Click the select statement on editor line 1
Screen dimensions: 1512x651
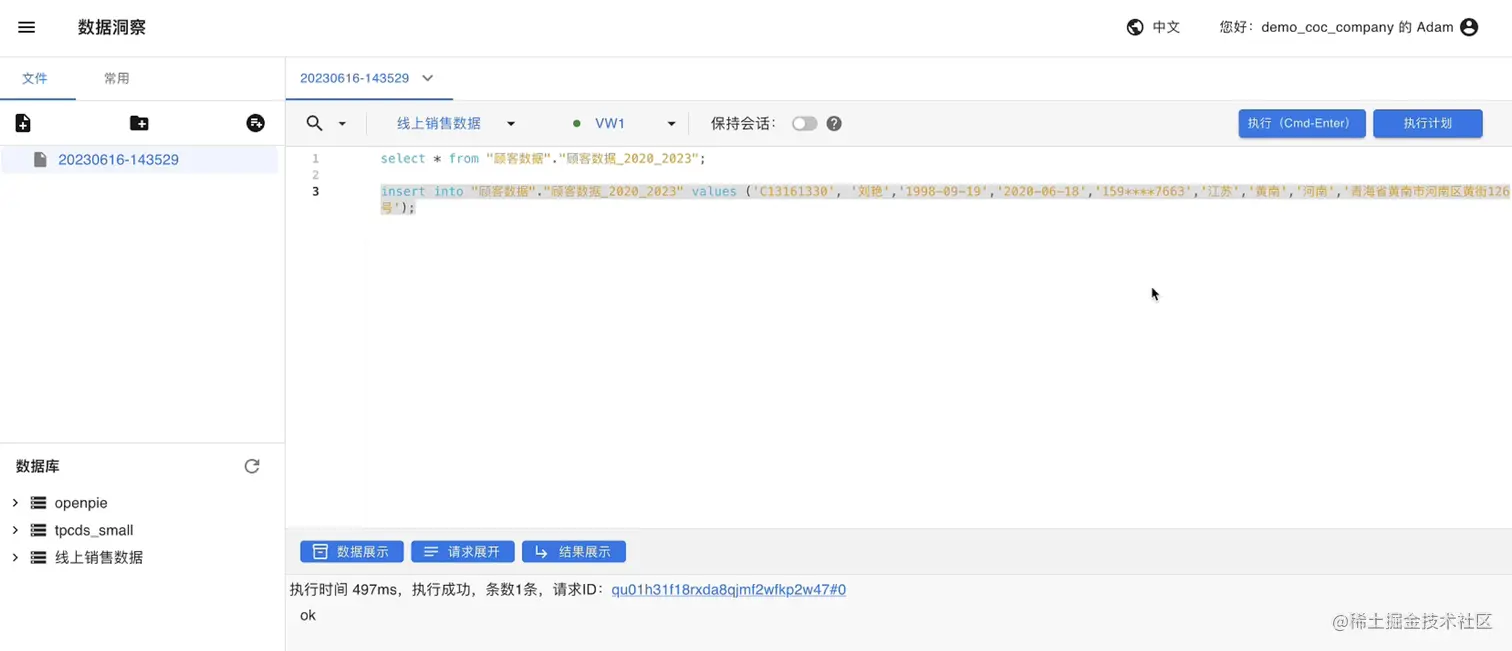(x=543, y=159)
